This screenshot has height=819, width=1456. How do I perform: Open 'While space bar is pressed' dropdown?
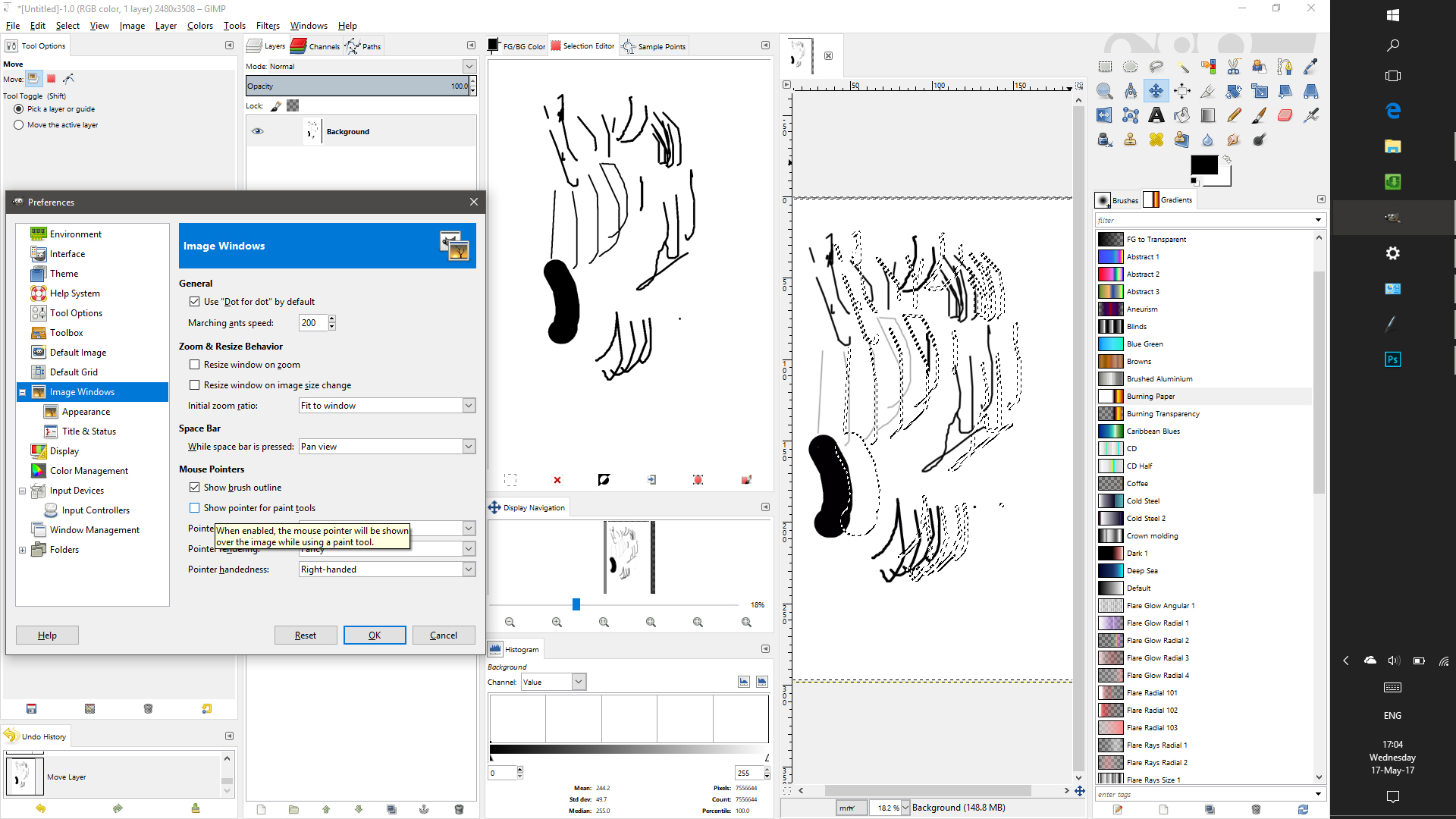click(x=388, y=447)
